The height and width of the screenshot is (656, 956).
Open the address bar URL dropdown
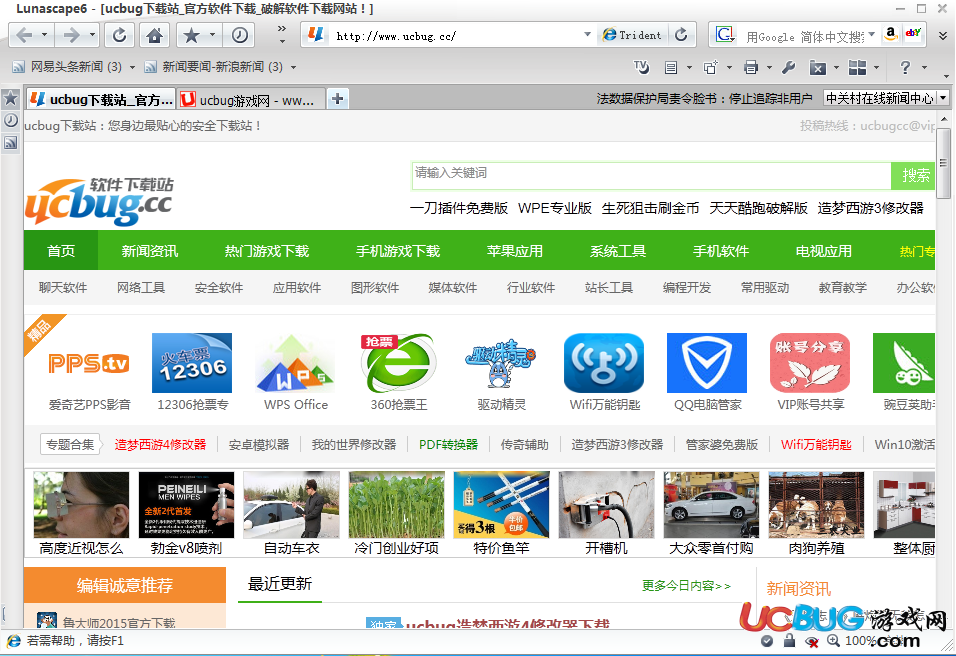click(x=587, y=35)
